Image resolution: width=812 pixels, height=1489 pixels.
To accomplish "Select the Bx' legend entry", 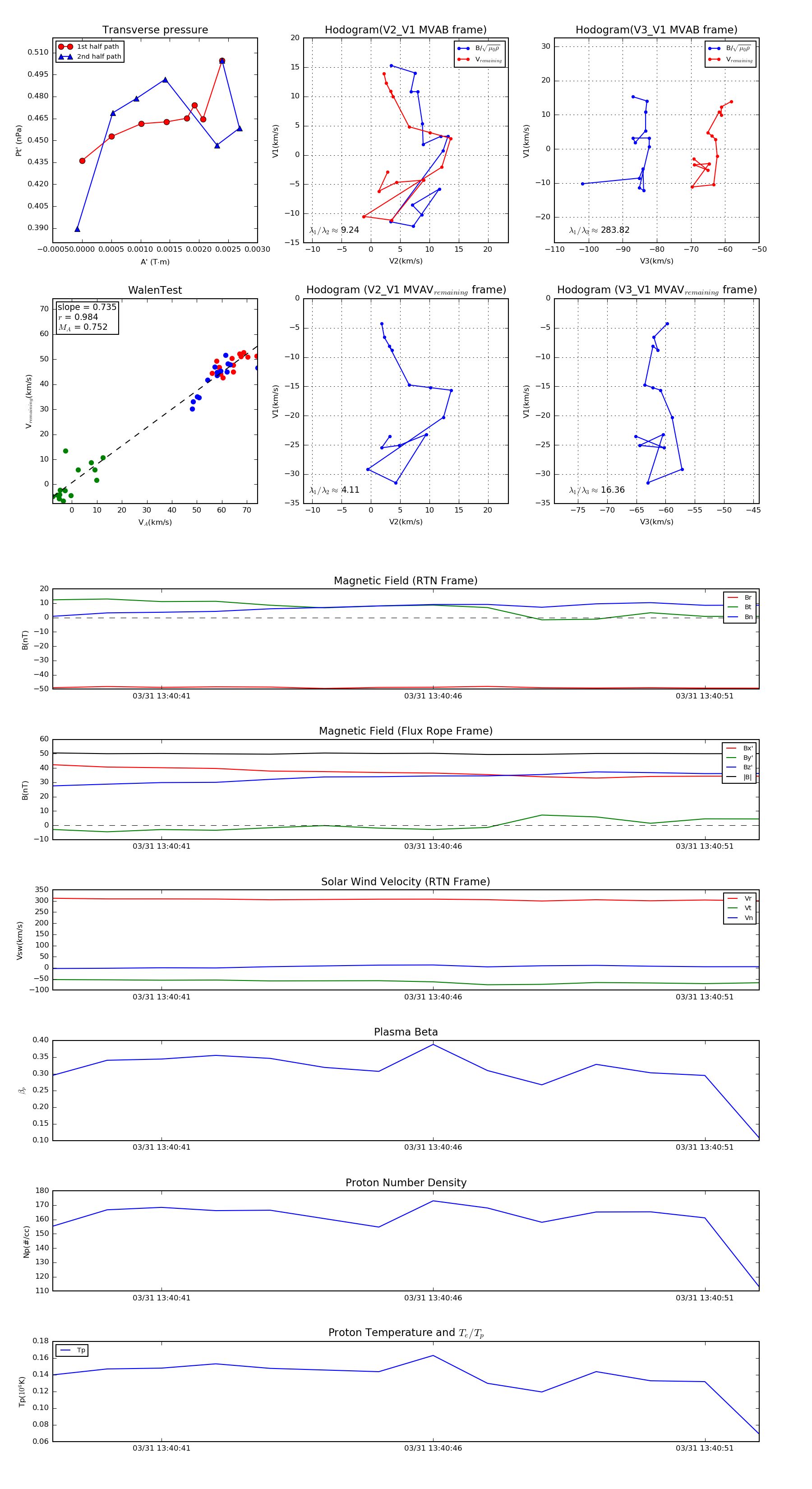I will (739, 748).
